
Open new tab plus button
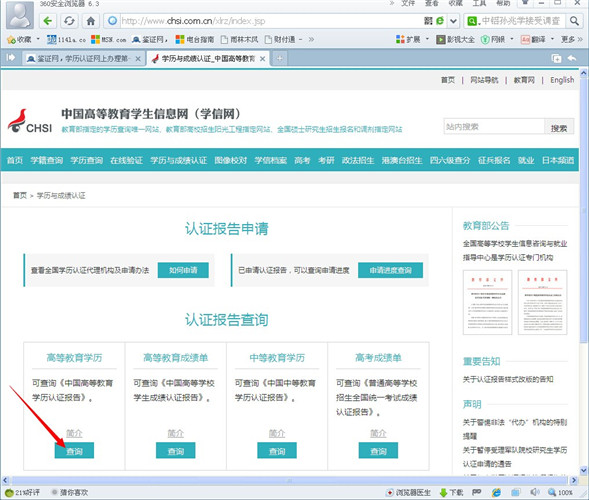coord(279,58)
